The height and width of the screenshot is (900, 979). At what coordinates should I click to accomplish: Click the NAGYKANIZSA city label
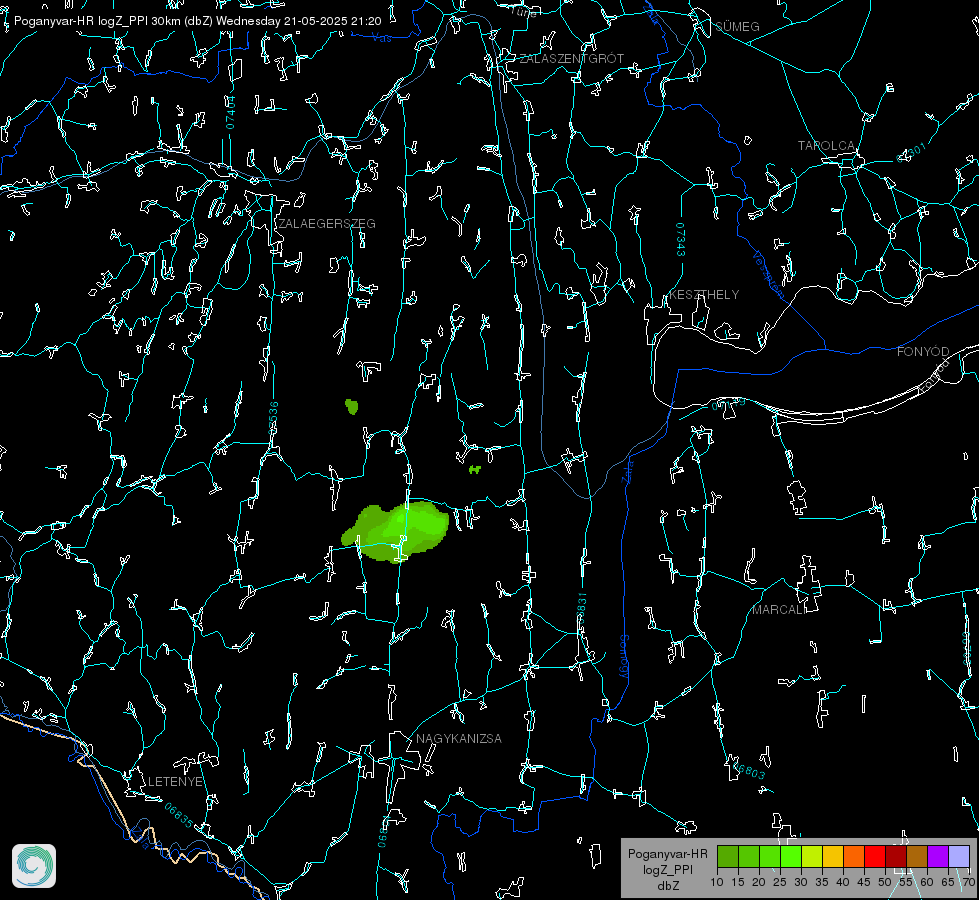pyautogui.click(x=459, y=738)
